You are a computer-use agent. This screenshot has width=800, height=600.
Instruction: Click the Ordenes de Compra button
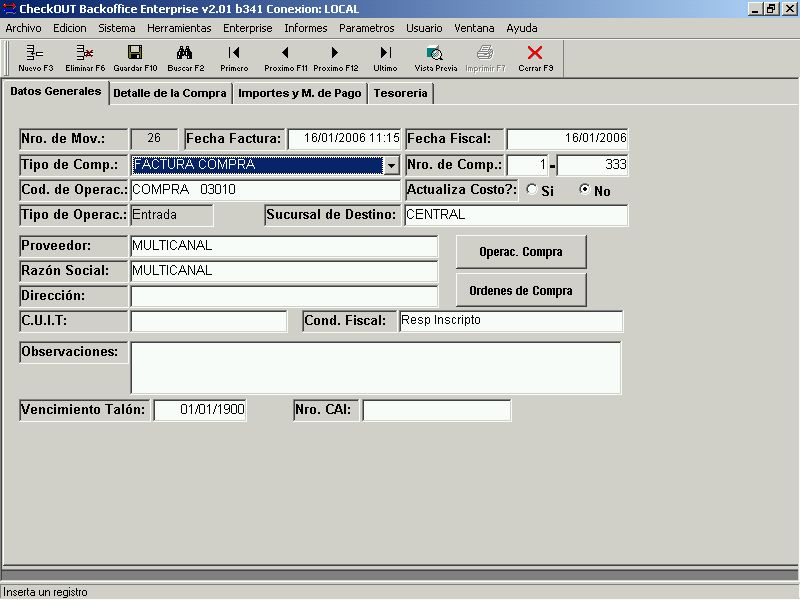click(521, 290)
